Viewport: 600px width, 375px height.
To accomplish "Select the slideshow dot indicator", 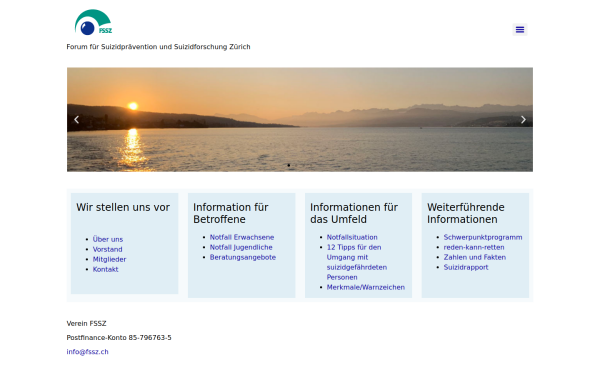I will (x=289, y=165).
